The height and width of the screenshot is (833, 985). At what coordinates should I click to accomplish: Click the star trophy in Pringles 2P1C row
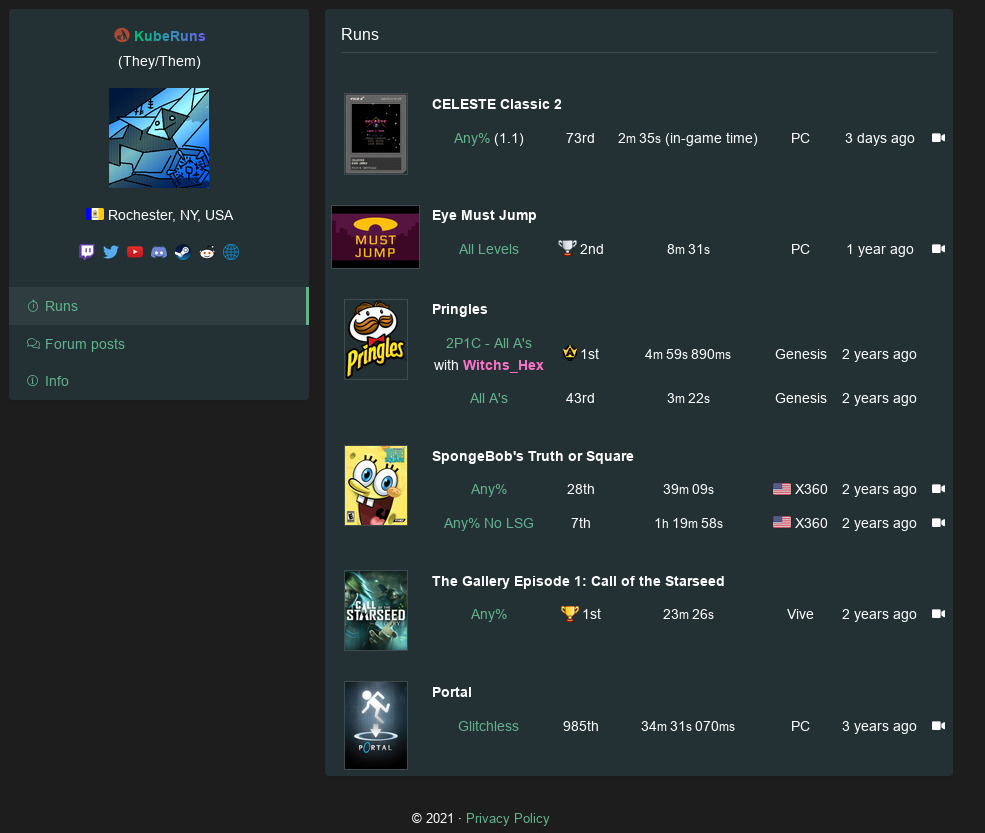pos(570,353)
